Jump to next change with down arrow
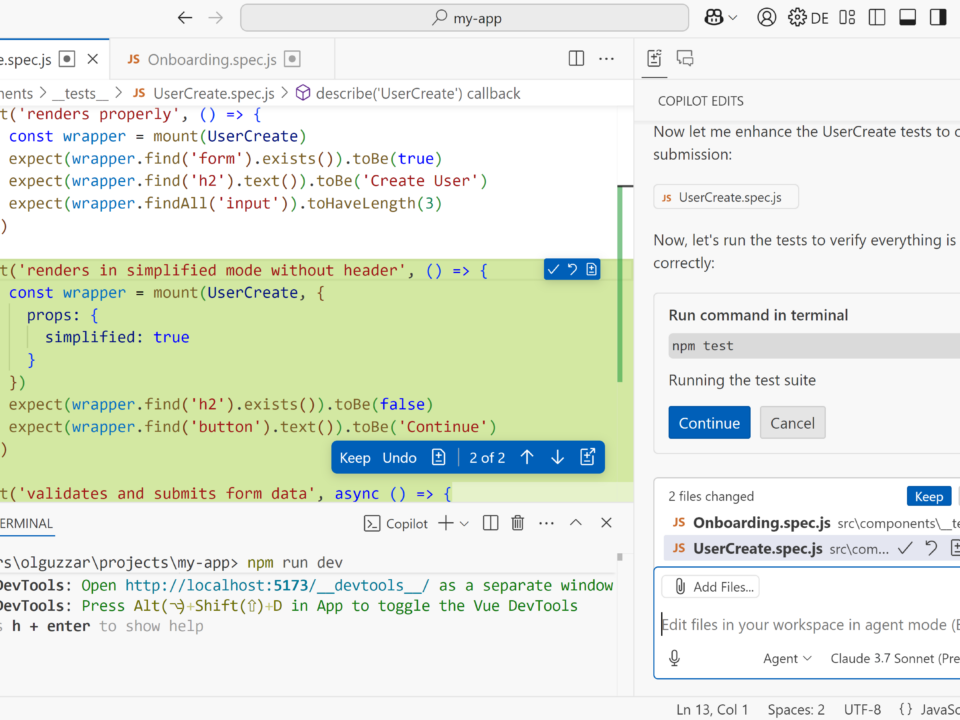The width and height of the screenshot is (960, 720). [558, 457]
